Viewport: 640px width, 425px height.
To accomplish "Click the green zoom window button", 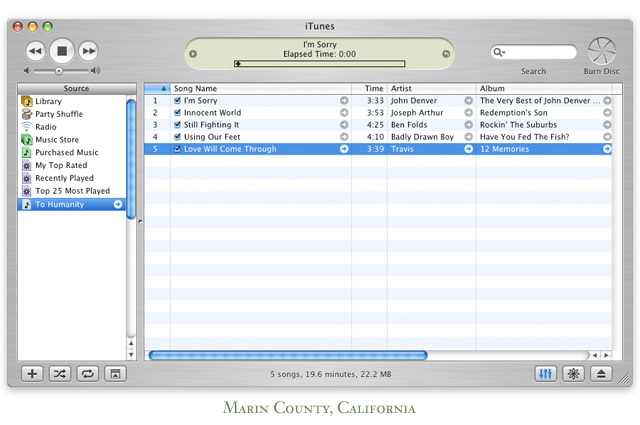I will click(x=48, y=27).
